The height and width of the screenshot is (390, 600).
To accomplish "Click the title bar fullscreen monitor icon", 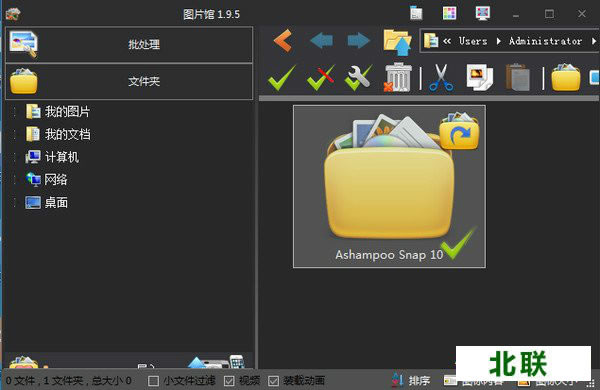I will coord(483,13).
